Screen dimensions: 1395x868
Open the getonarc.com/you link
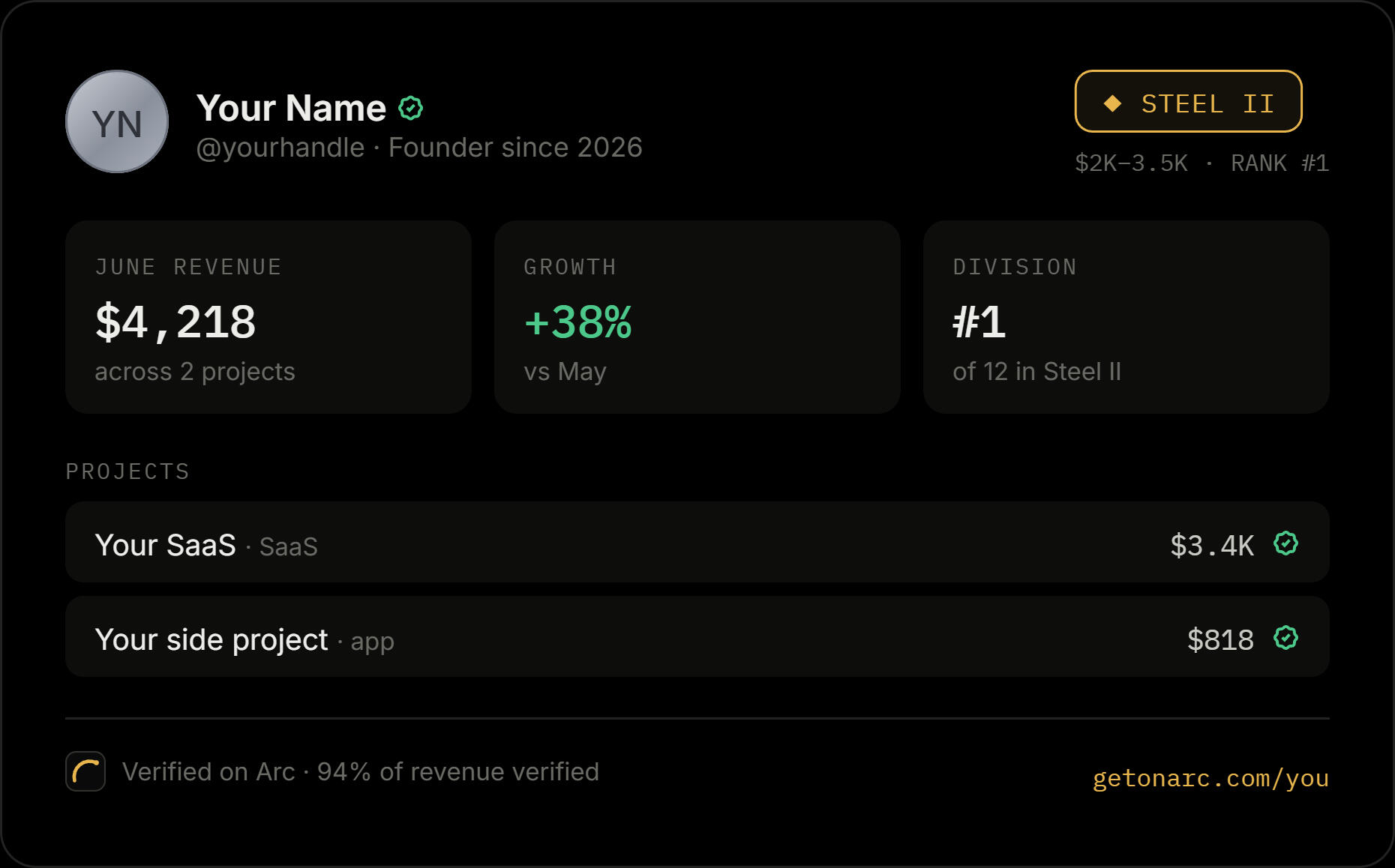pyautogui.click(x=1210, y=778)
